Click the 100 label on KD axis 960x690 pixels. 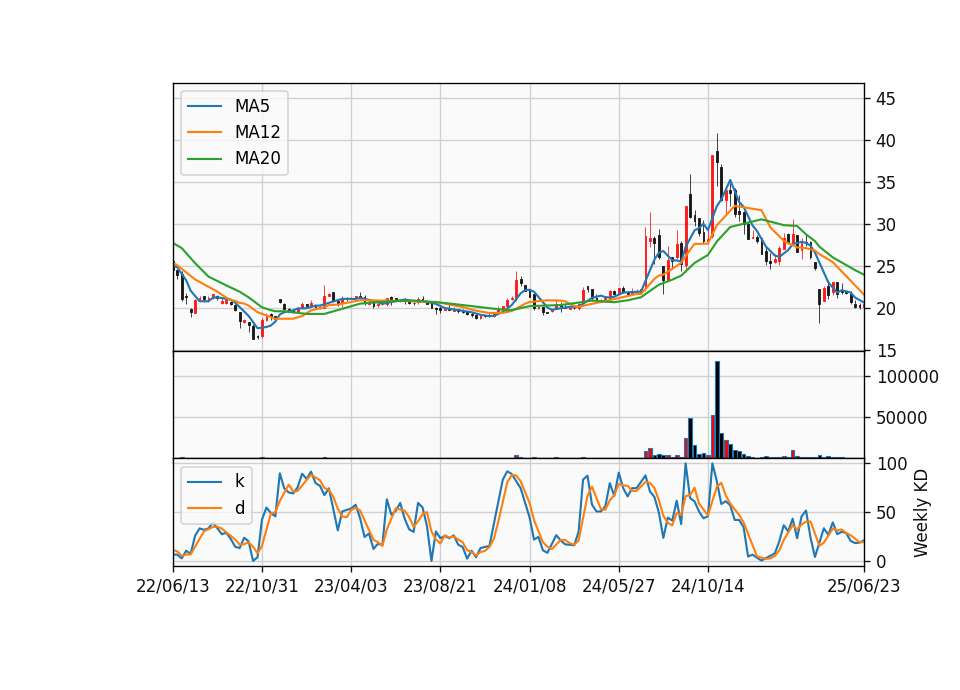point(892,464)
